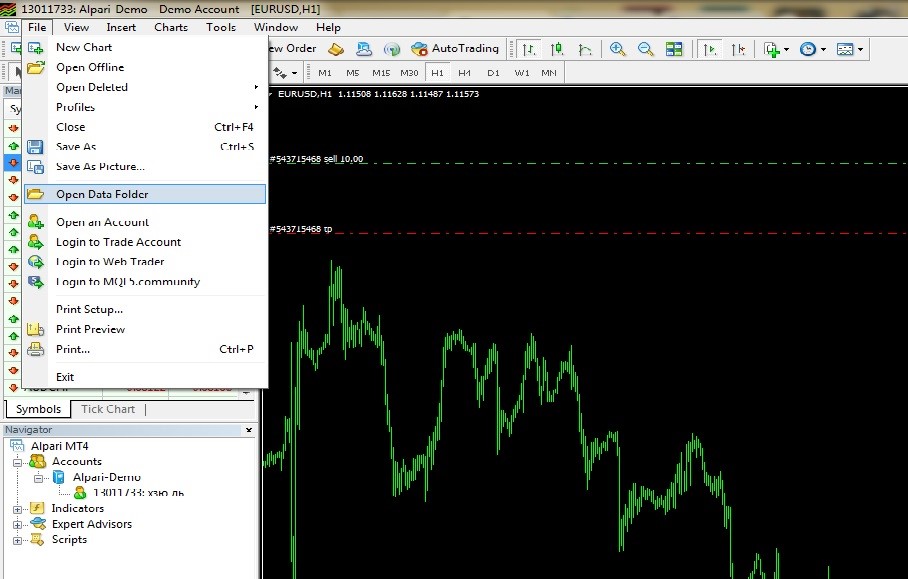Viewport: 908px width, 579px height.
Task: Select the W1 timeframe
Action: pyautogui.click(x=521, y=73)
